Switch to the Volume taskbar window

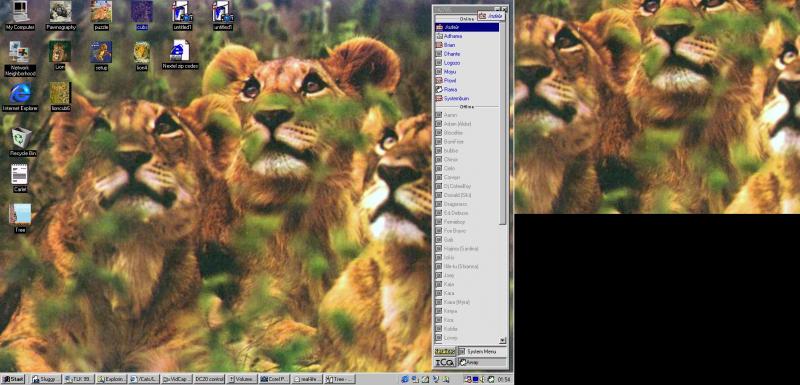tap(242, 379)
